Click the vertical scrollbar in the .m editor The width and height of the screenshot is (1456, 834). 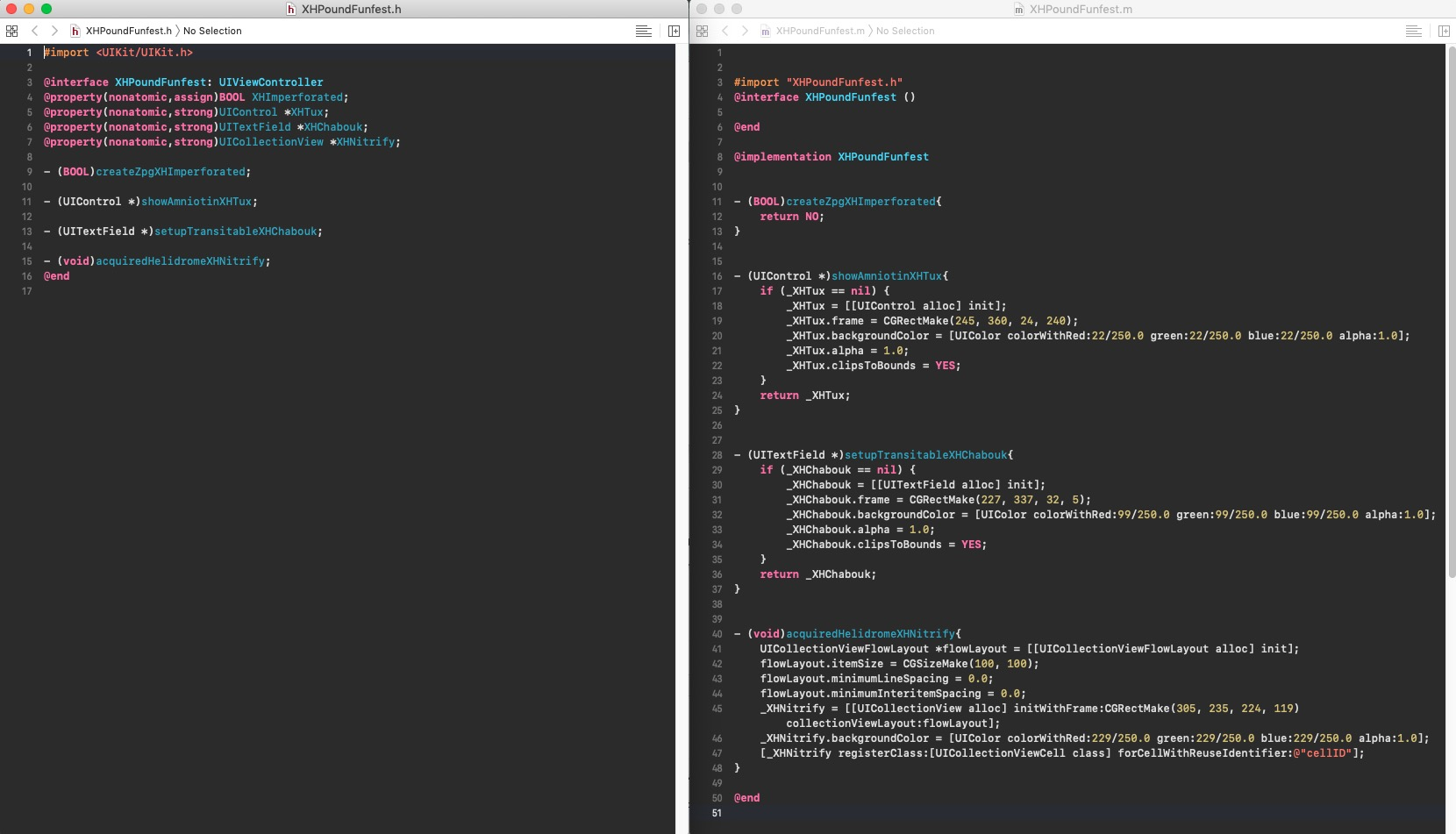(x=1451, y=307)
